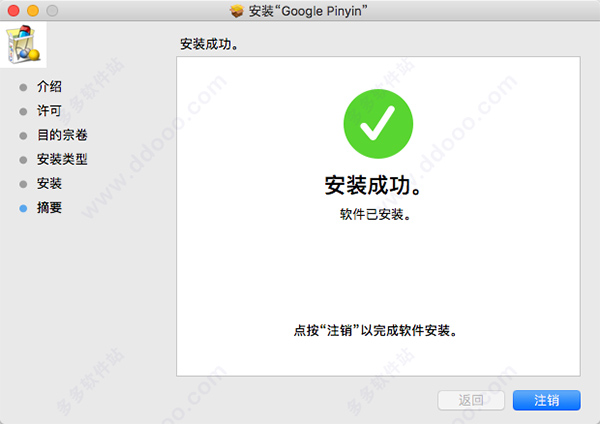Click the window title 安装“Google Pinyin”
600x424 pixels.
(x=308, y=11)
